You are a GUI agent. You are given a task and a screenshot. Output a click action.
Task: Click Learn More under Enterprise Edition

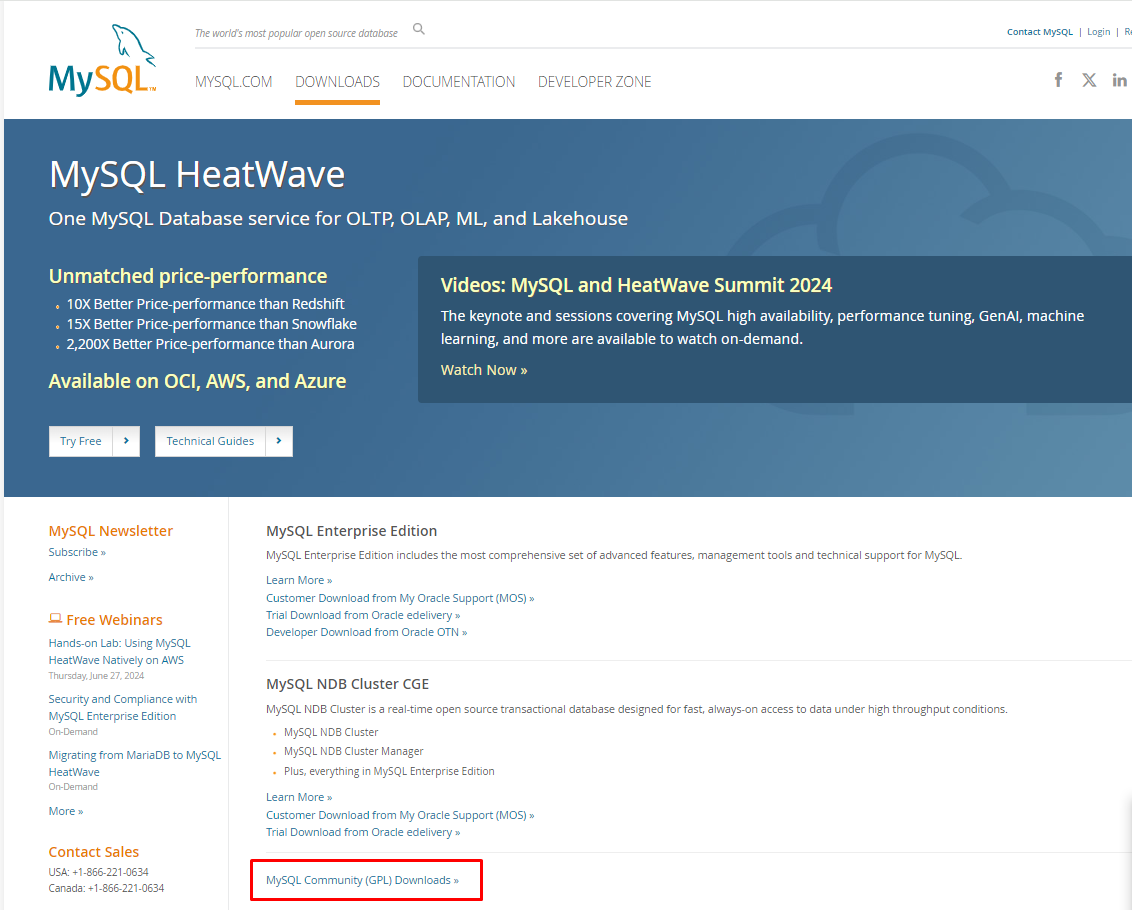(299, 580)
